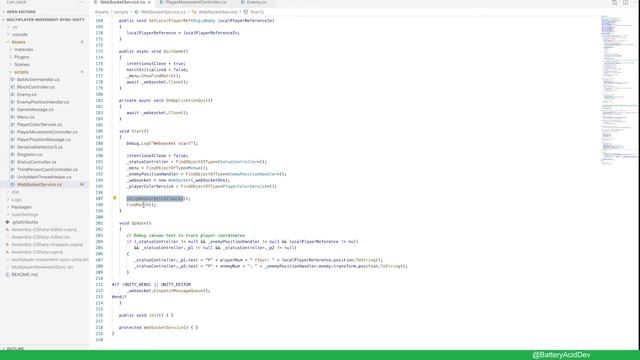Expand the Scenes folder

[22, 64]
